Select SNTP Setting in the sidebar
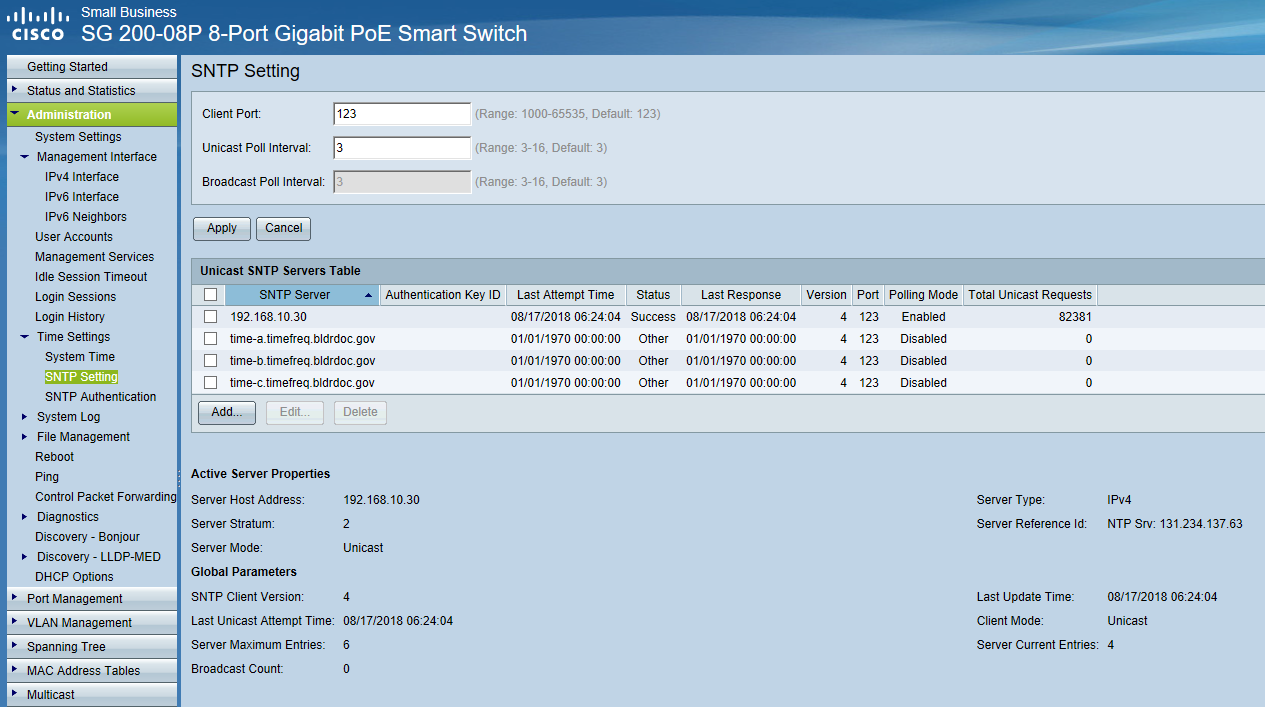 pos(81,377)
